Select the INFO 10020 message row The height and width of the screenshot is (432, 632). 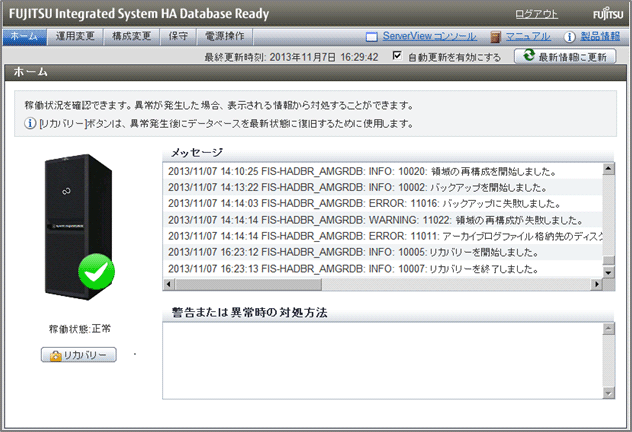[383, 171]
